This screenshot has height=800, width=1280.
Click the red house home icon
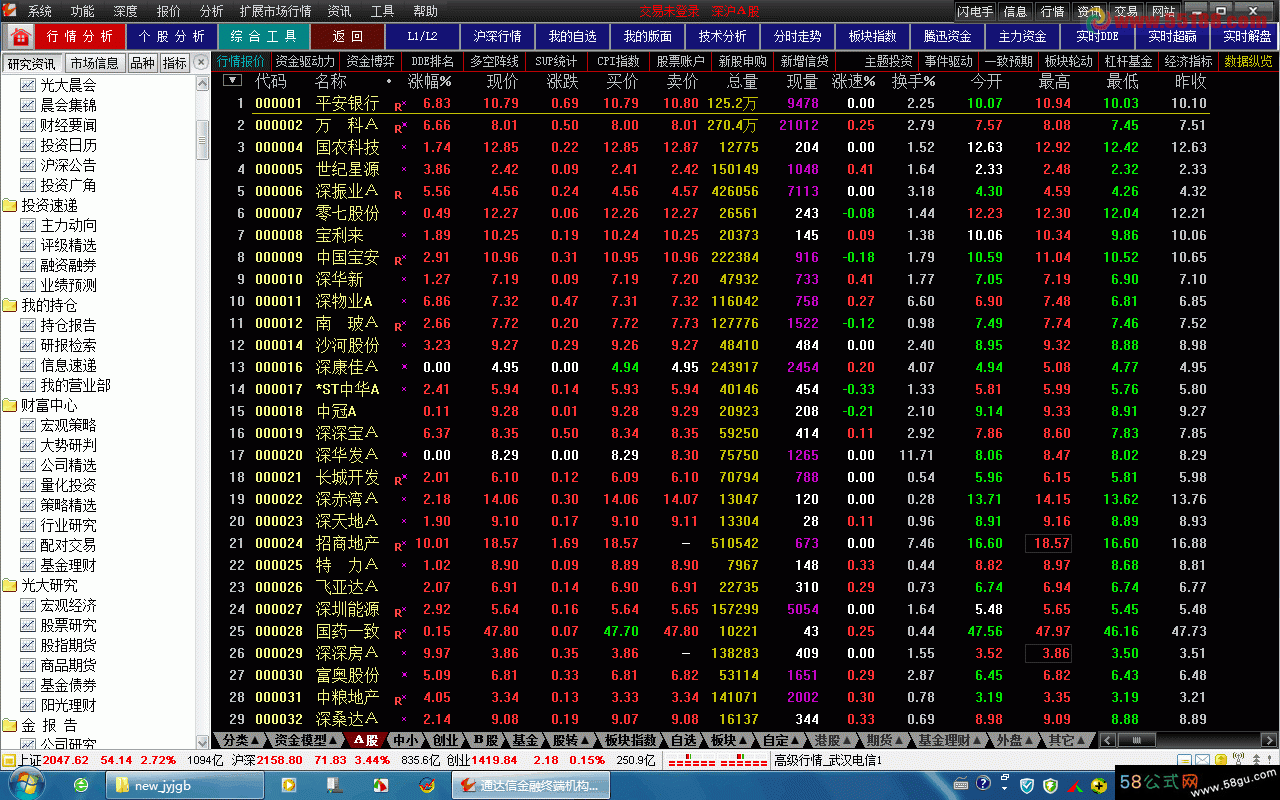pos(18,36)
